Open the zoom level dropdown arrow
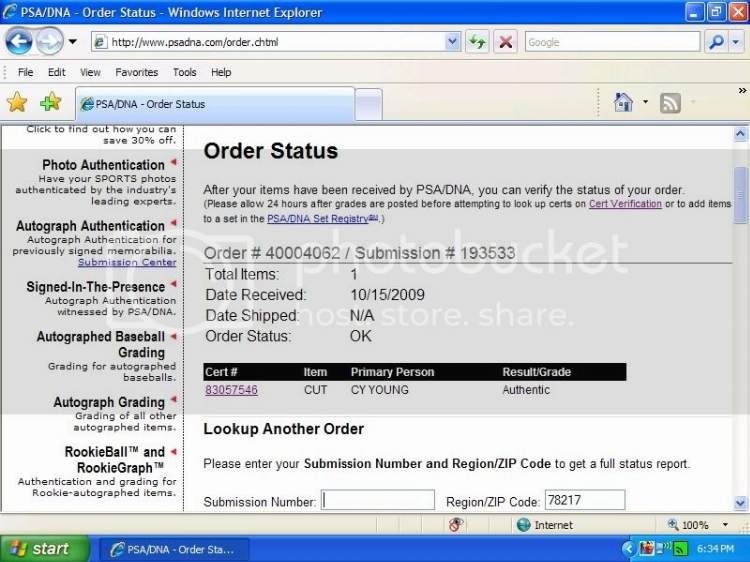The height and width of the screenshot is (562, 750). coord(725,525)
